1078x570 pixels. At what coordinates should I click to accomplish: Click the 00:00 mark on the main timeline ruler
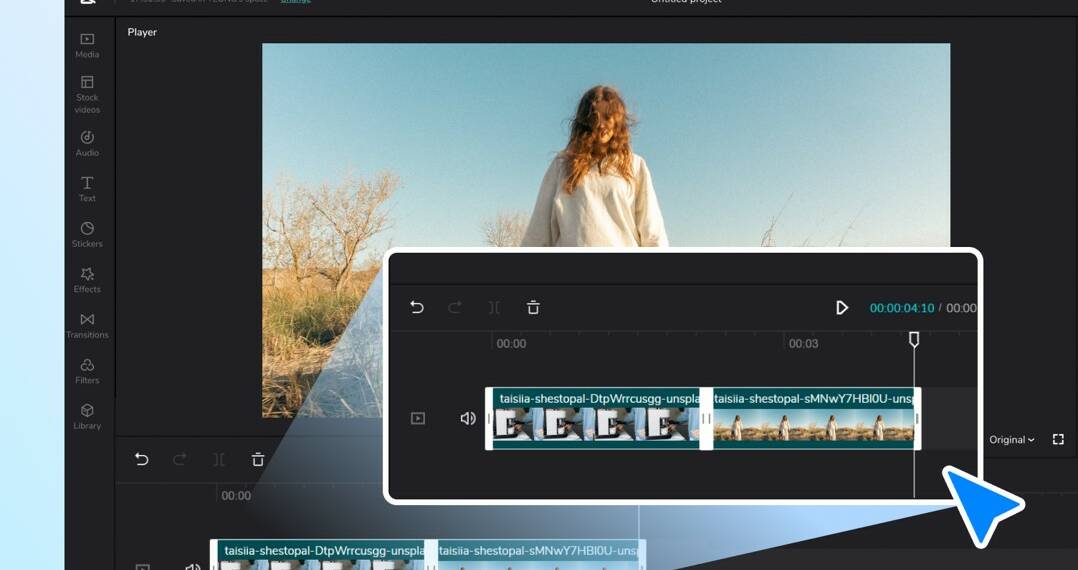[236, 495]
